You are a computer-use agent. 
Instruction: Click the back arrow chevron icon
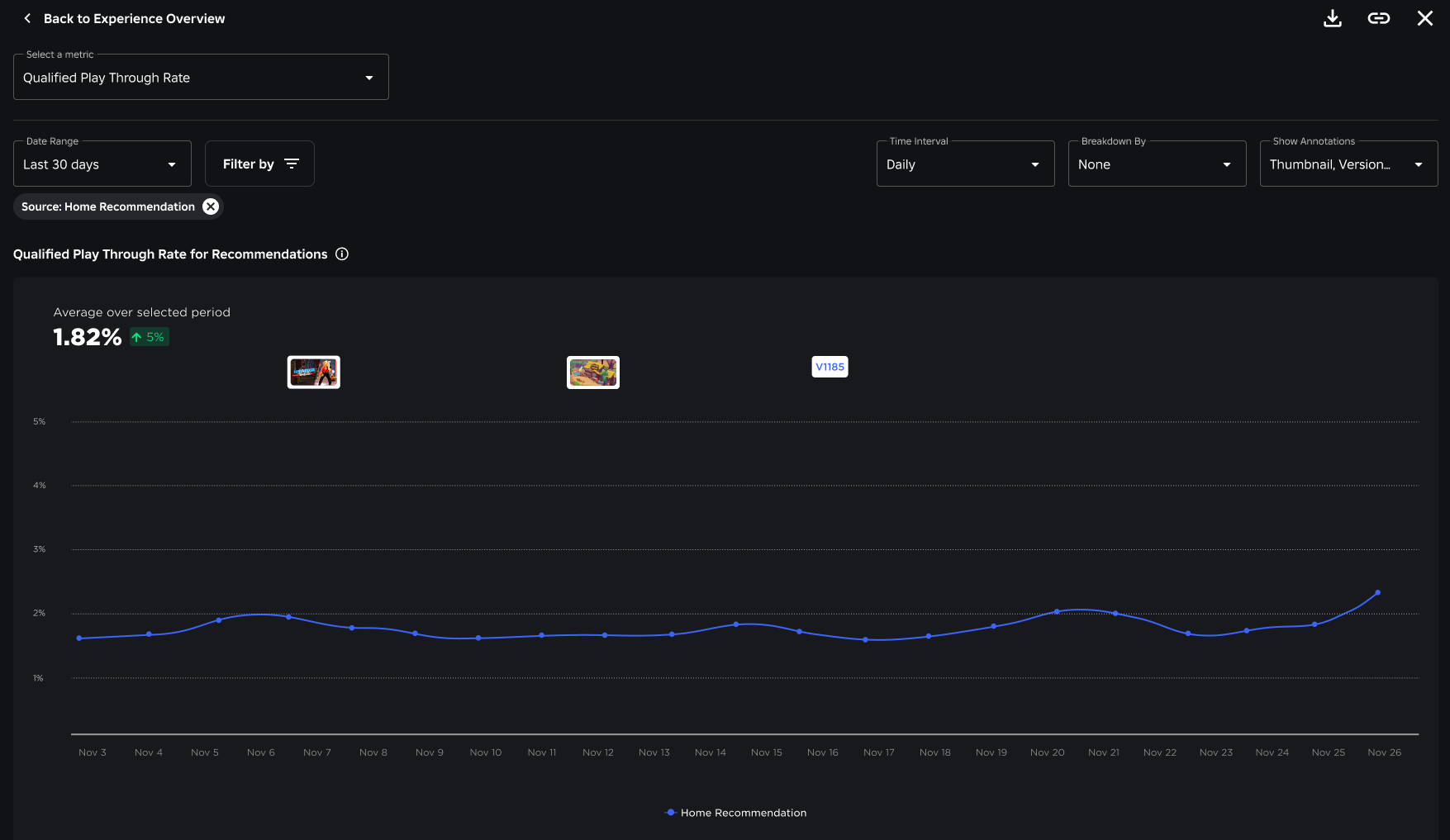[x=27, y=18]
